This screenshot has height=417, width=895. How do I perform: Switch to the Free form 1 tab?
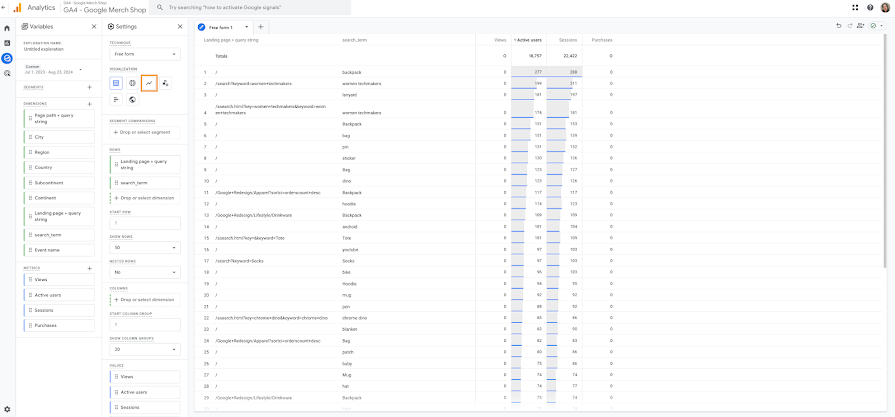[x=223, y=27]
